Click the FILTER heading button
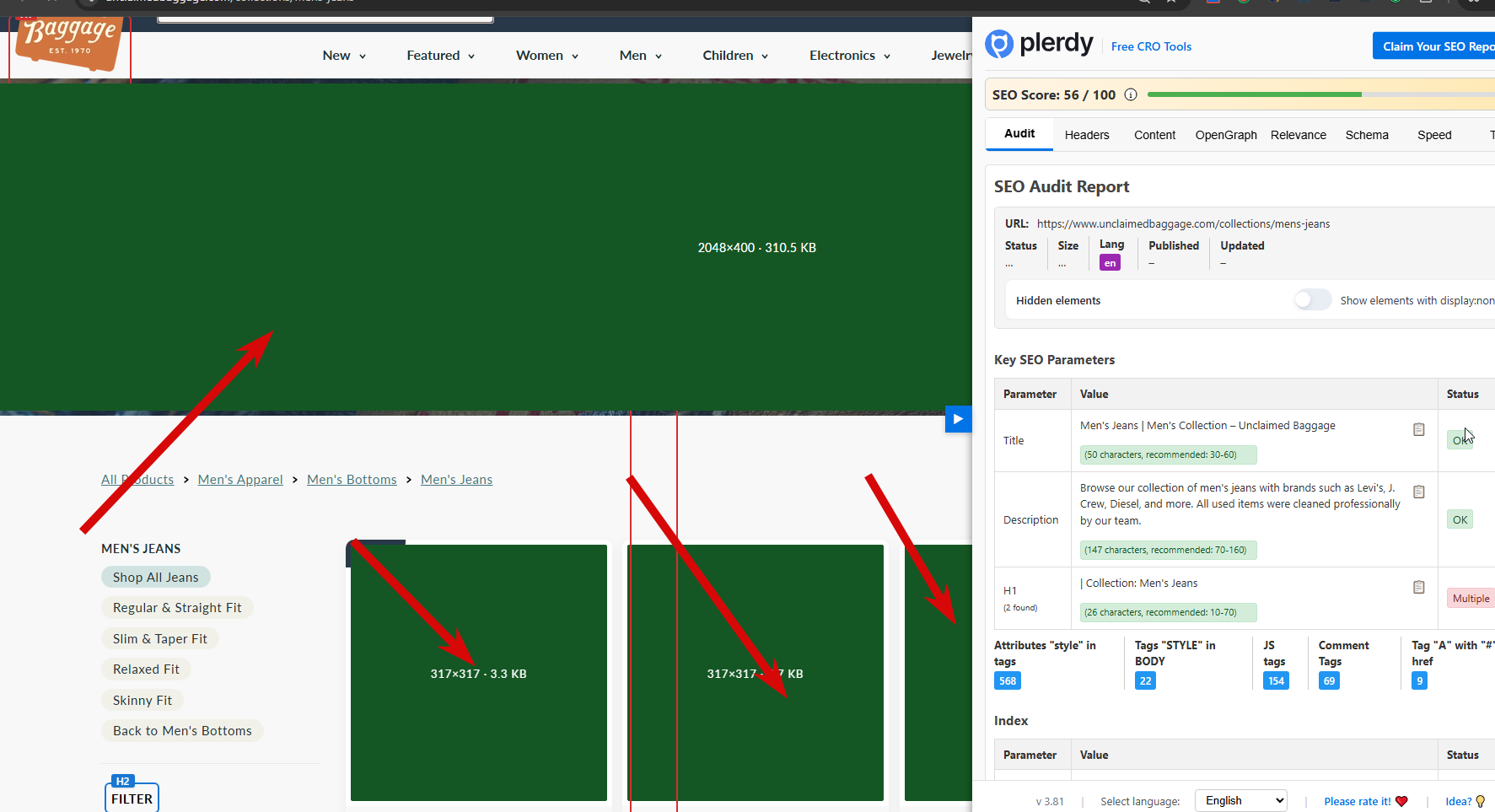 pos(132,799)
